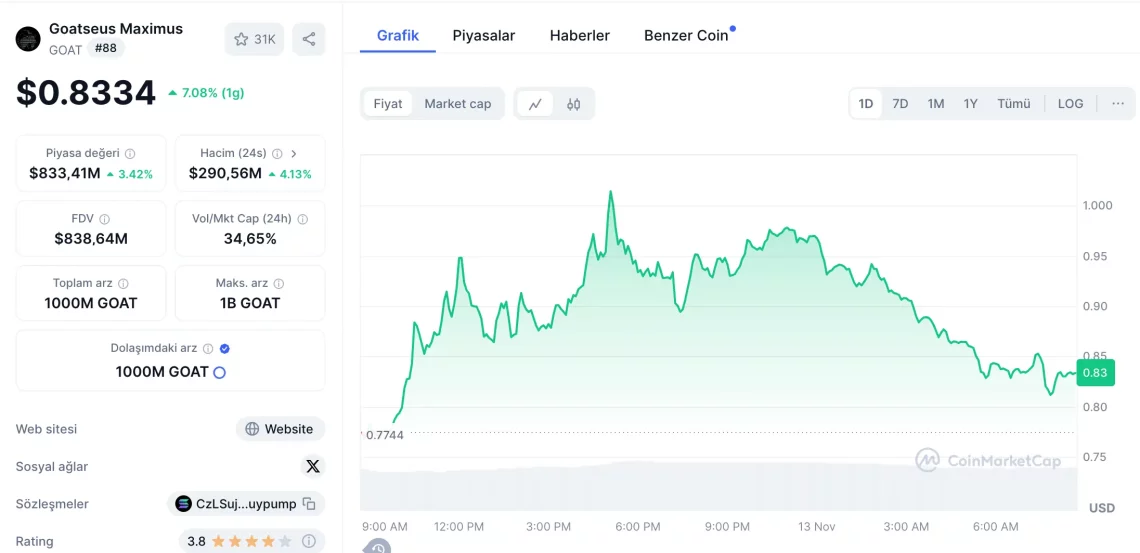The image size is (1140, 553).
Task: Open the share icon button
Action: tap(309, 39)
